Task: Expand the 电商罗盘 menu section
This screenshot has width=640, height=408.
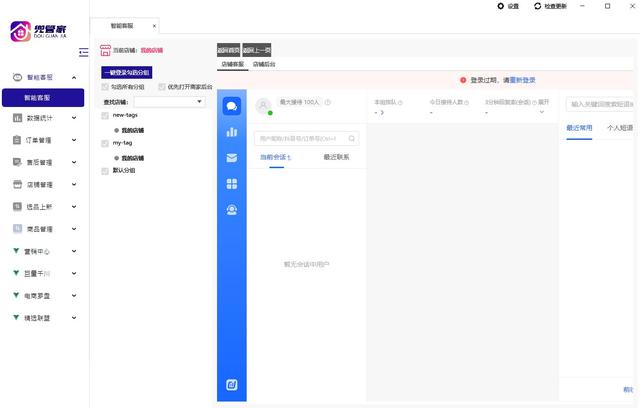Action: (74, 295)
